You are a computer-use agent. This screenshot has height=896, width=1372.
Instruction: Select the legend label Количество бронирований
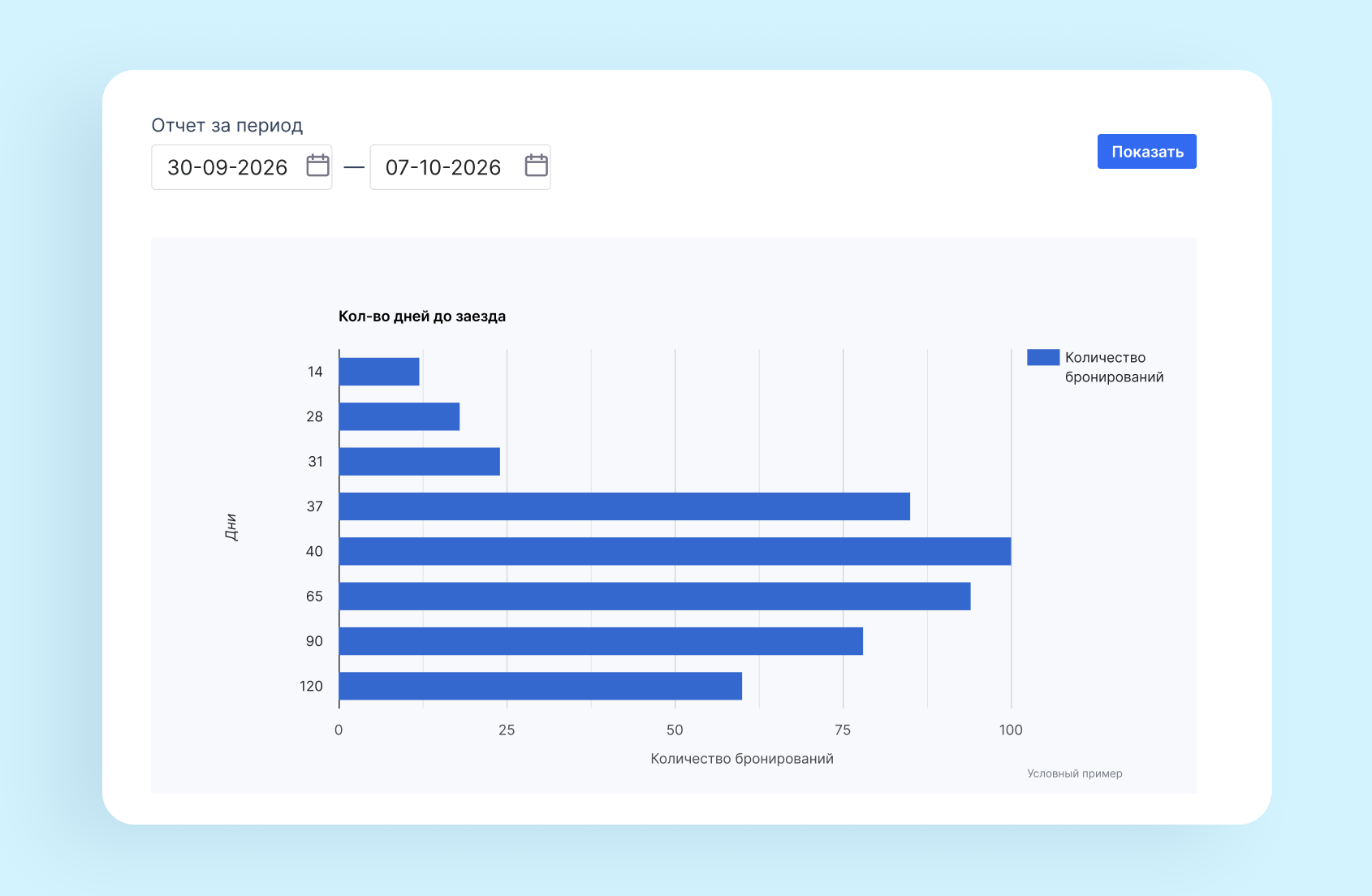[x=1114, y=367]
